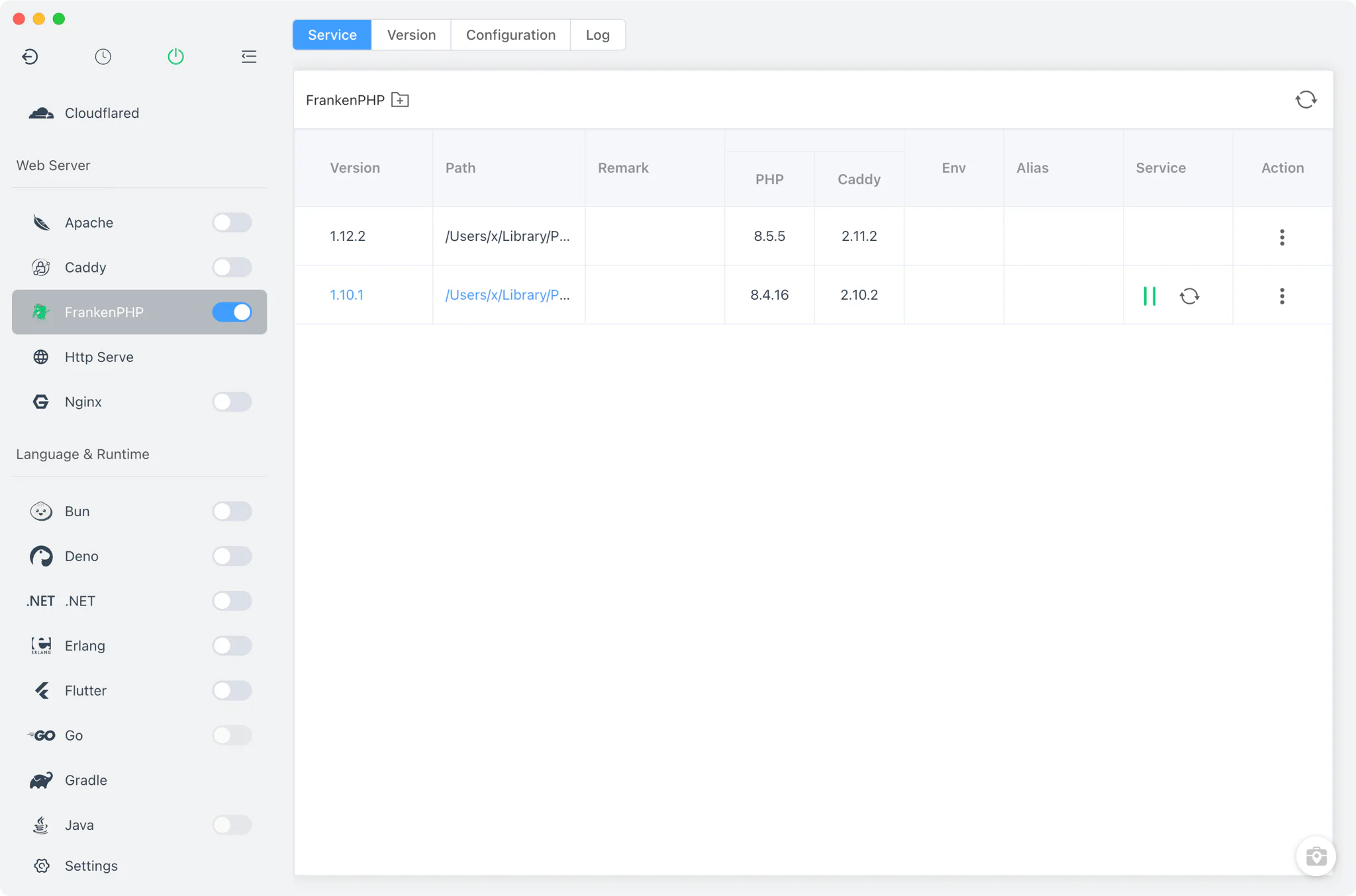
Task: Click path cell of version 1.12.2
Action: [507, 236]
